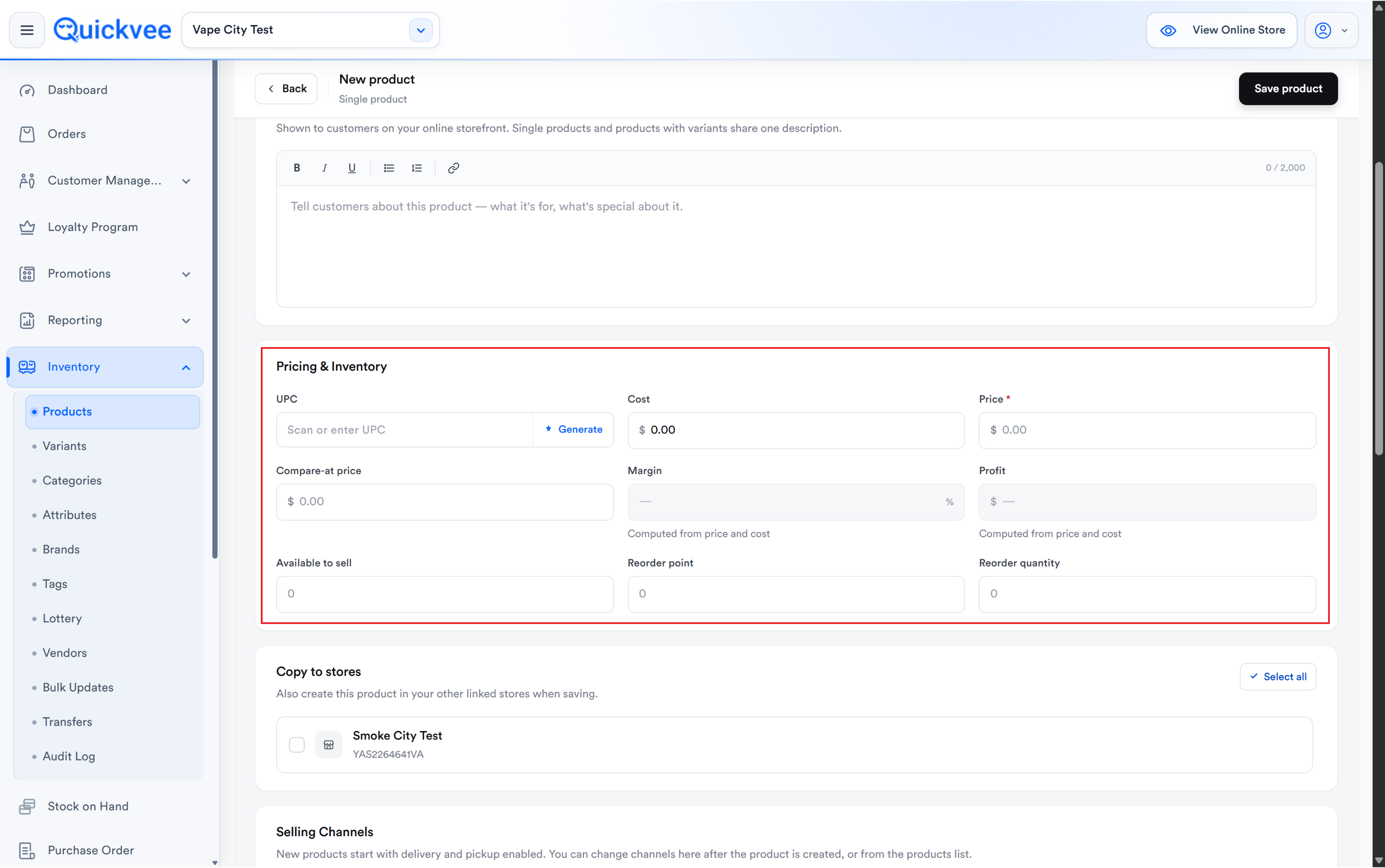Generate a UPC code

click(x=573, y=429)
